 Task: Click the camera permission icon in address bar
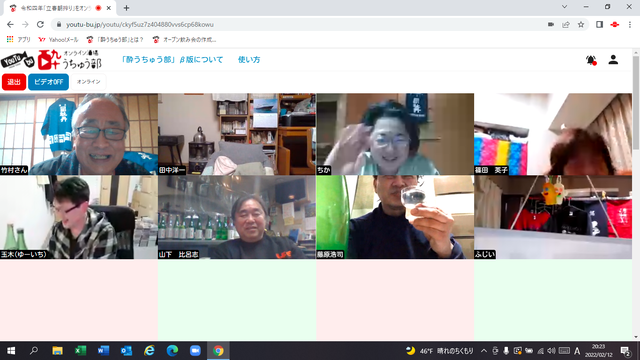click(x=551, y=24)
